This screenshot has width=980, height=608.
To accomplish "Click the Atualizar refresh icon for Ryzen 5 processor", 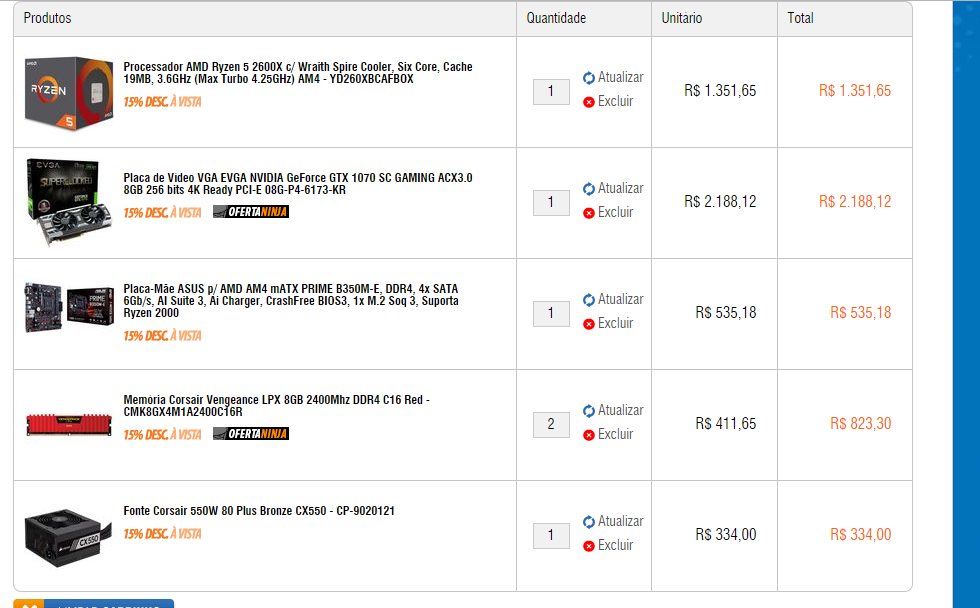I will (x=589, y=78).
